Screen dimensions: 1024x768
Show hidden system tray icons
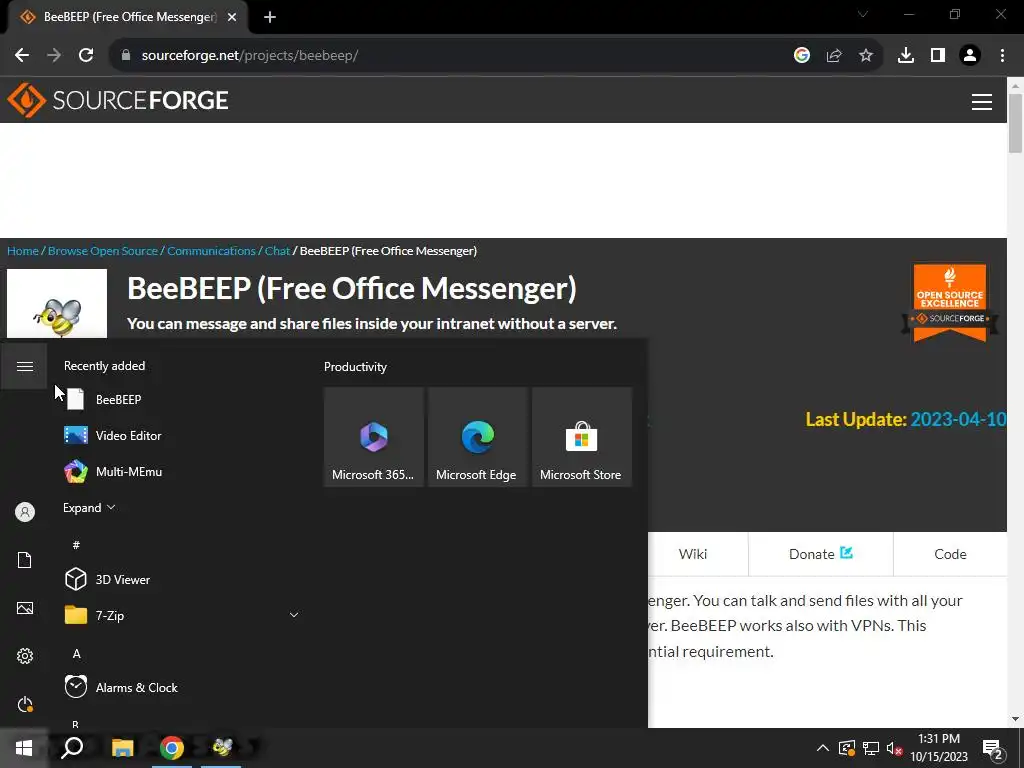coord(822,748)
